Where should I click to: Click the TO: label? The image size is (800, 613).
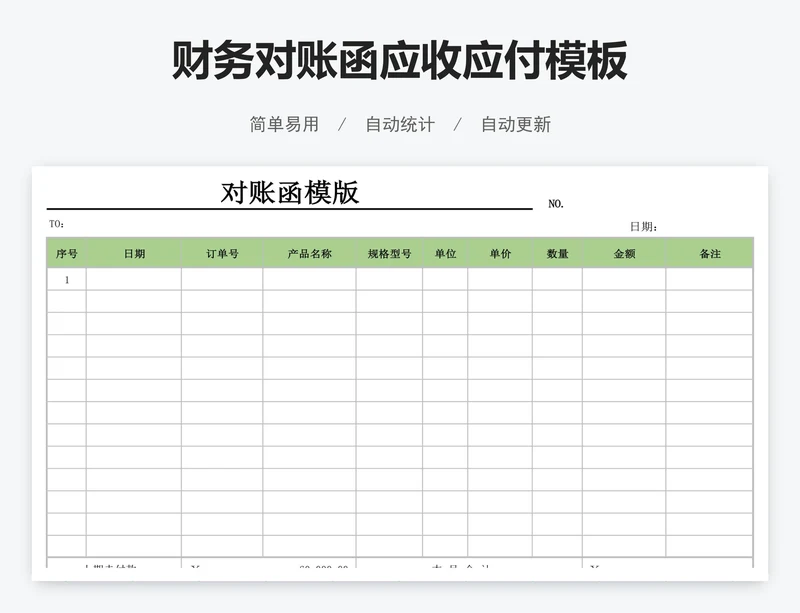tap(56, 224)
